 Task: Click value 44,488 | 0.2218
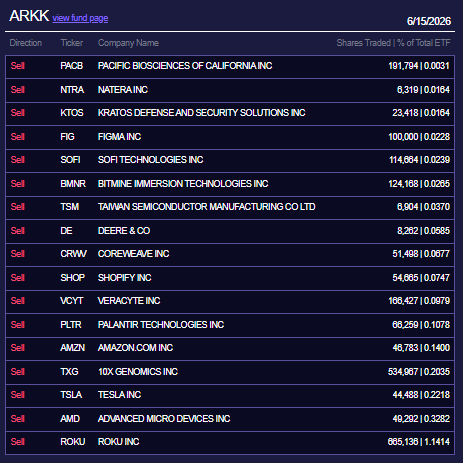point(421,395)
